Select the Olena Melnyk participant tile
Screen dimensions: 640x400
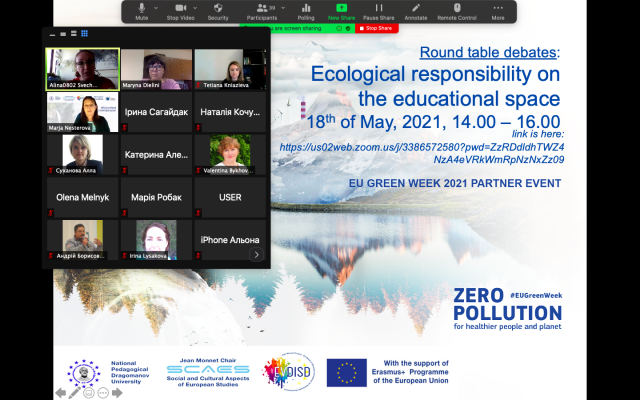click(82, 197)
